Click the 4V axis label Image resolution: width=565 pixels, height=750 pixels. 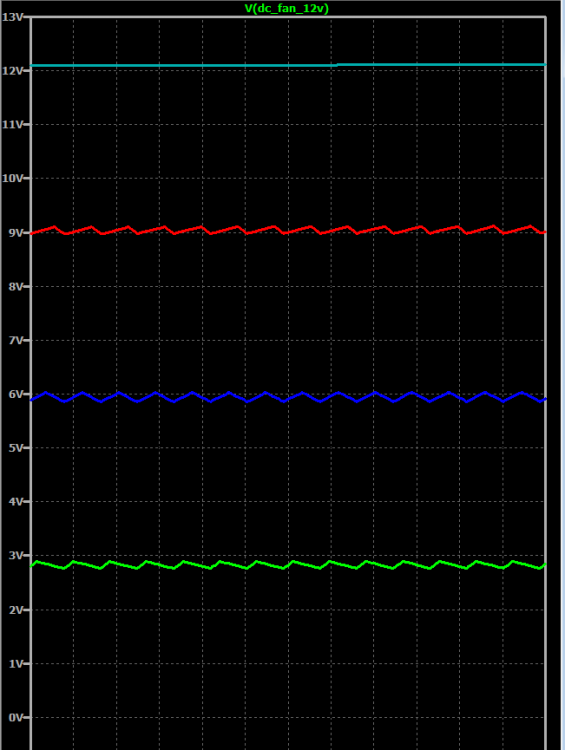15,502
